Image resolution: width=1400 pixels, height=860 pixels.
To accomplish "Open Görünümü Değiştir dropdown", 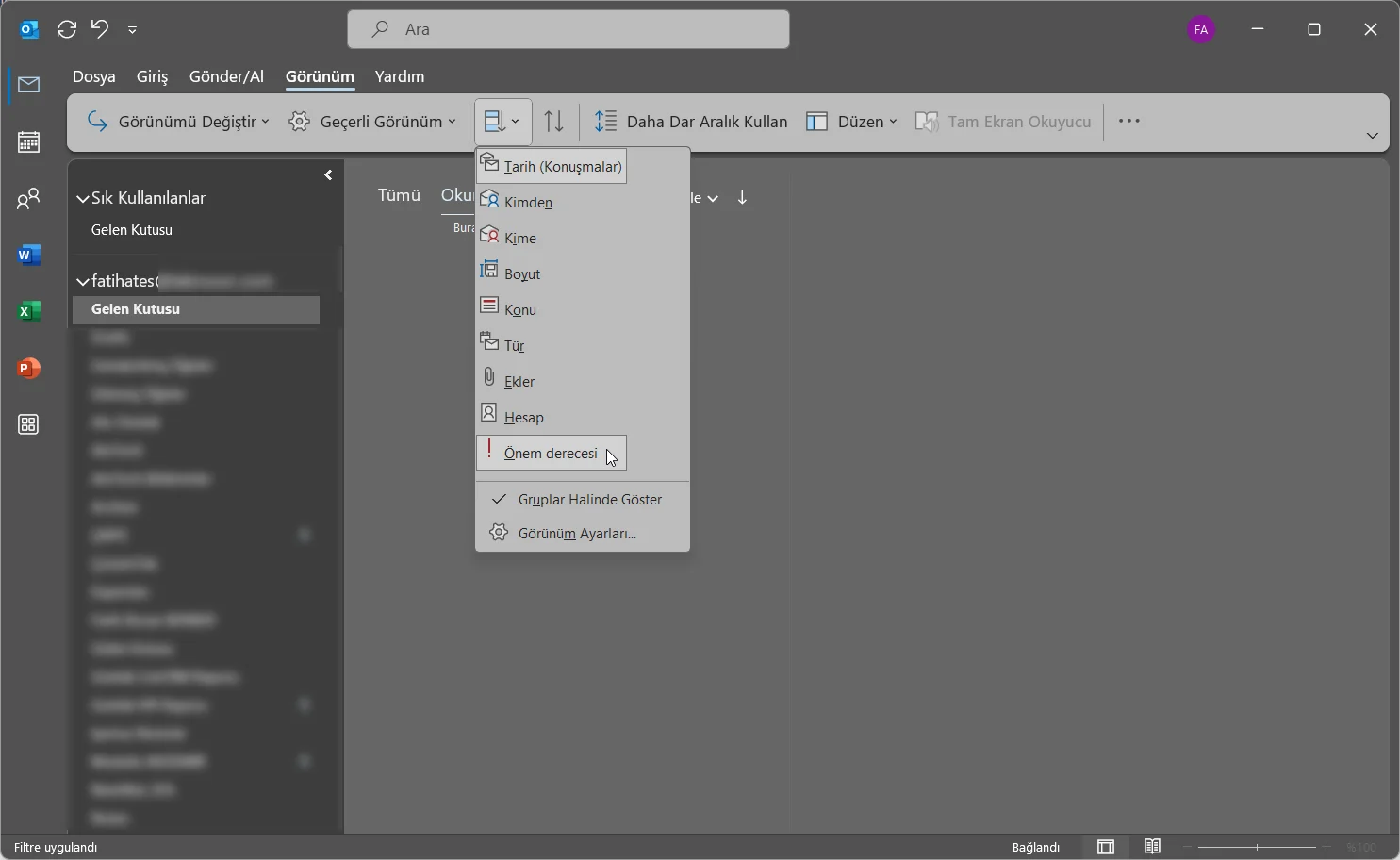I will point(178,122).
